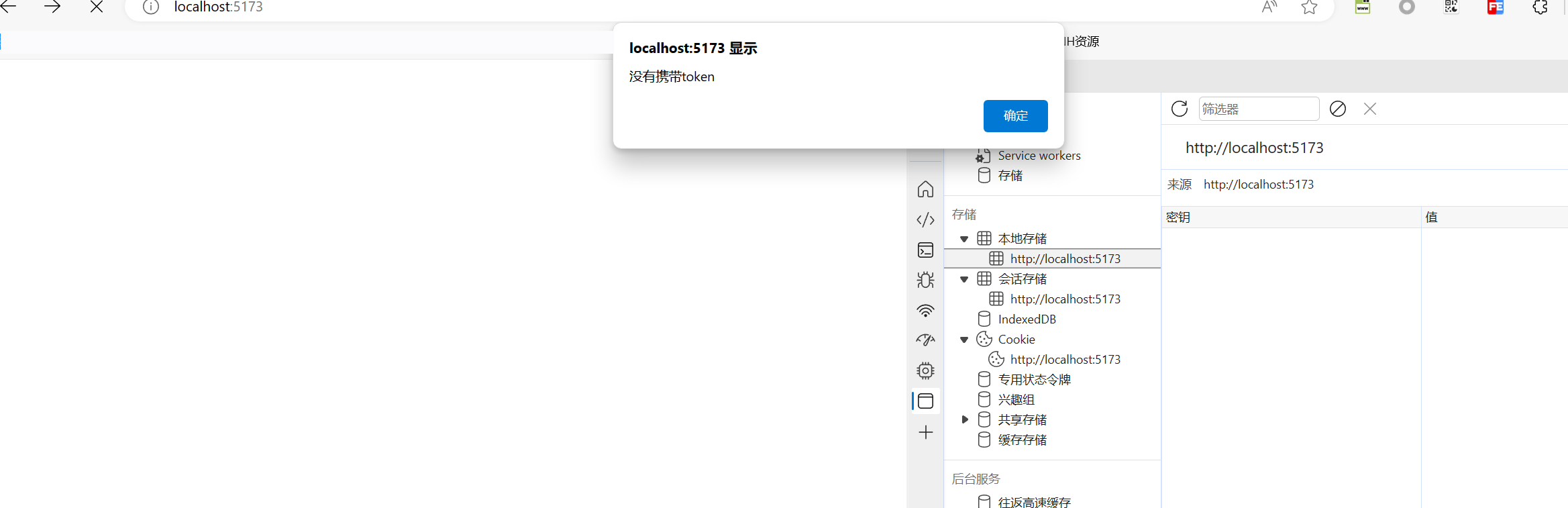1568x508 pixels.
Task: View site information icon in address bar
Action: (x=151, y=7)
